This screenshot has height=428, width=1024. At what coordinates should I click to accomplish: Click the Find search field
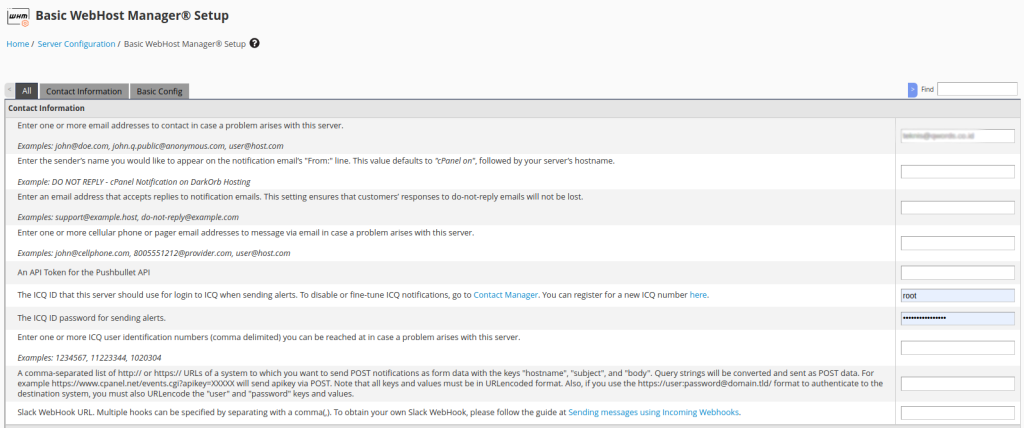click(x=976, y=89)
